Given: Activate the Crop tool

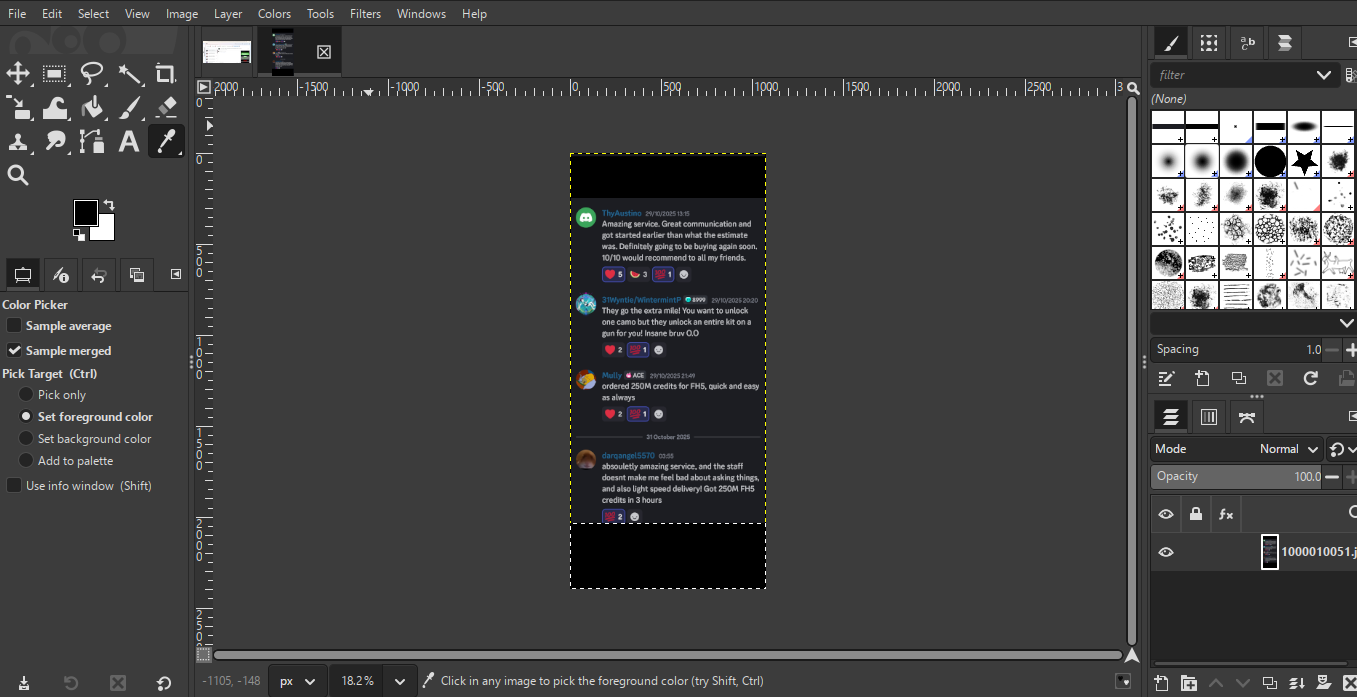Looking at the screenshot, I should [164, 73].
